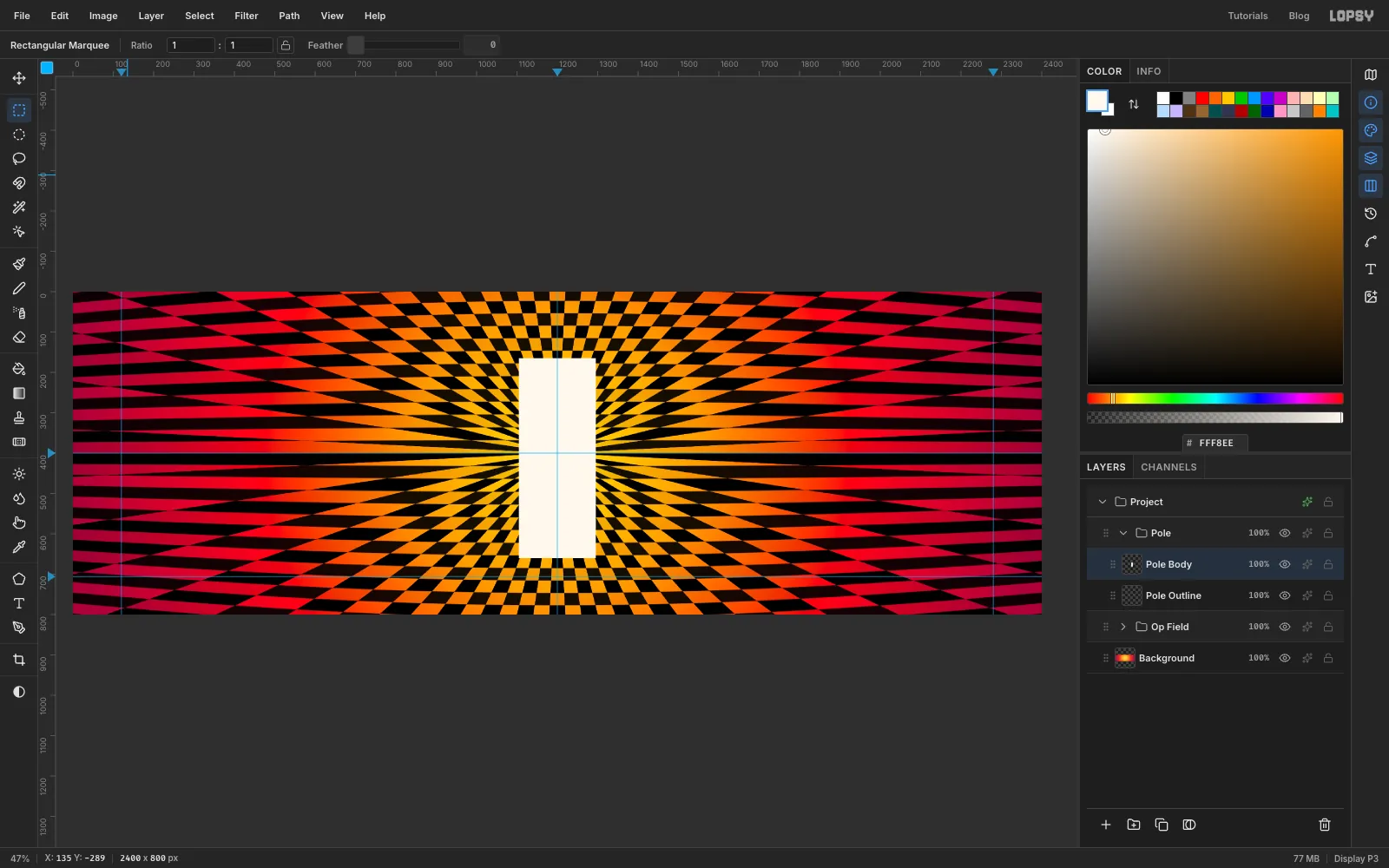Select the Hand tool

(19, 523)
